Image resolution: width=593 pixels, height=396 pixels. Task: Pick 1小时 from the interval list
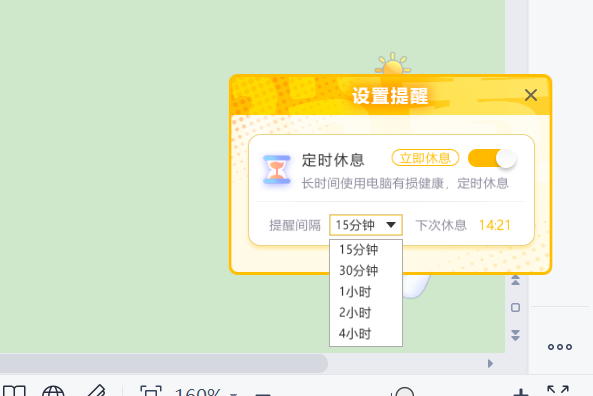pyautogui.click(x=366, y=292)
